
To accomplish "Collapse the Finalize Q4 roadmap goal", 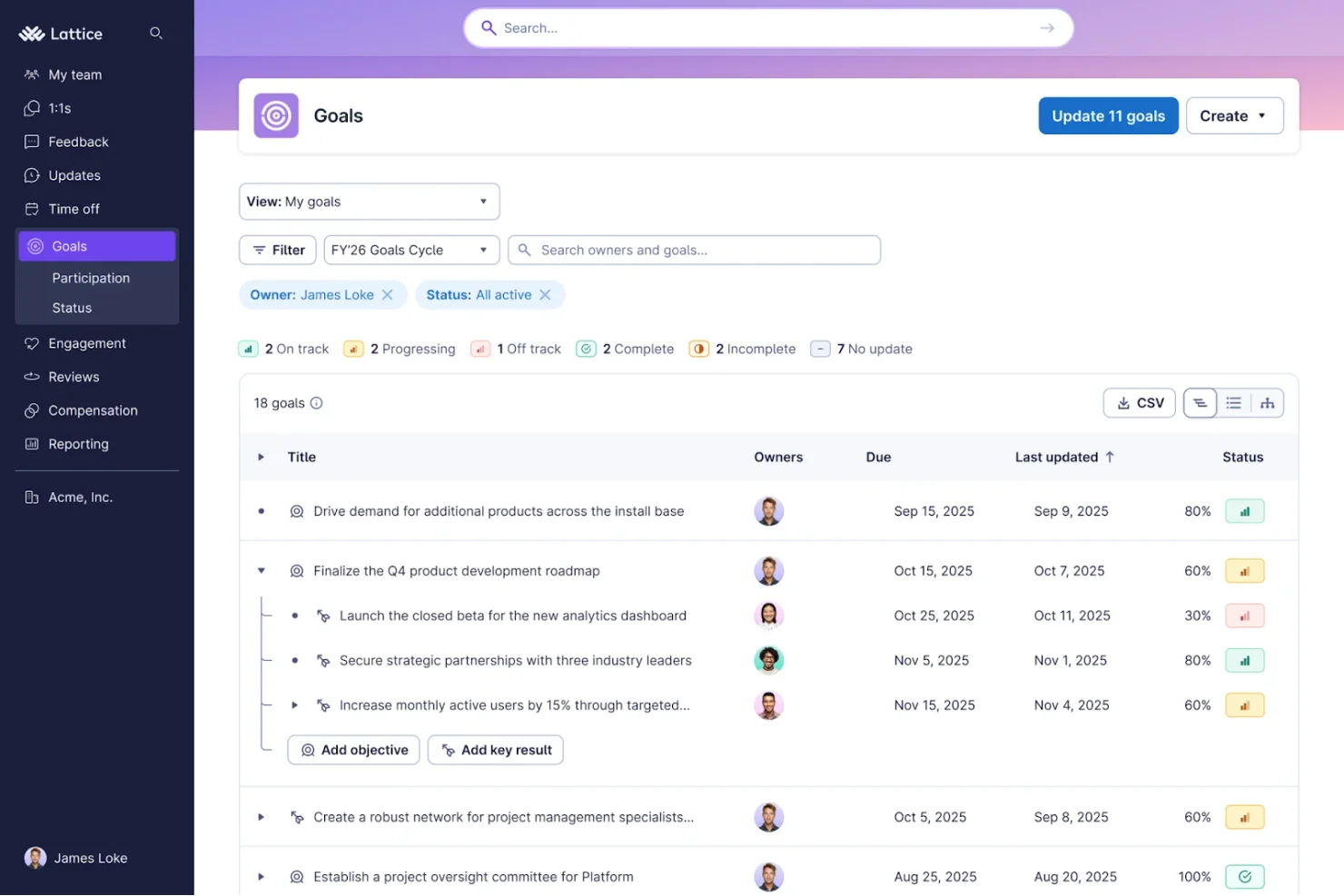I will click(x=262, y=571).
